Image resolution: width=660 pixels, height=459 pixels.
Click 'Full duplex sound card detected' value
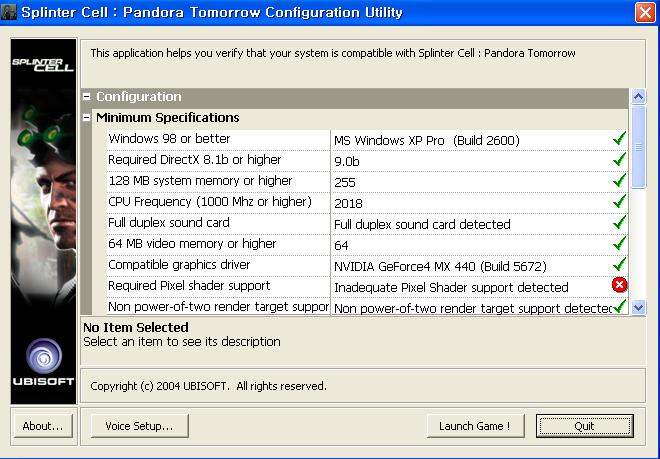pos(422,224)
